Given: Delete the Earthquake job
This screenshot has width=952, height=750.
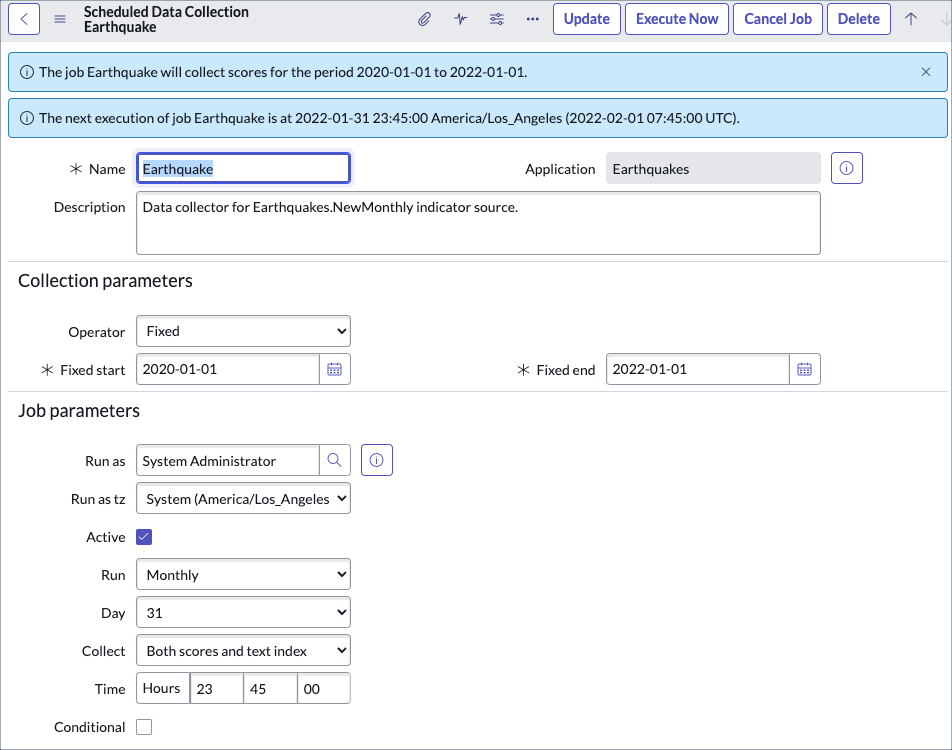Looking at the screenshot, I should (858, 18).
